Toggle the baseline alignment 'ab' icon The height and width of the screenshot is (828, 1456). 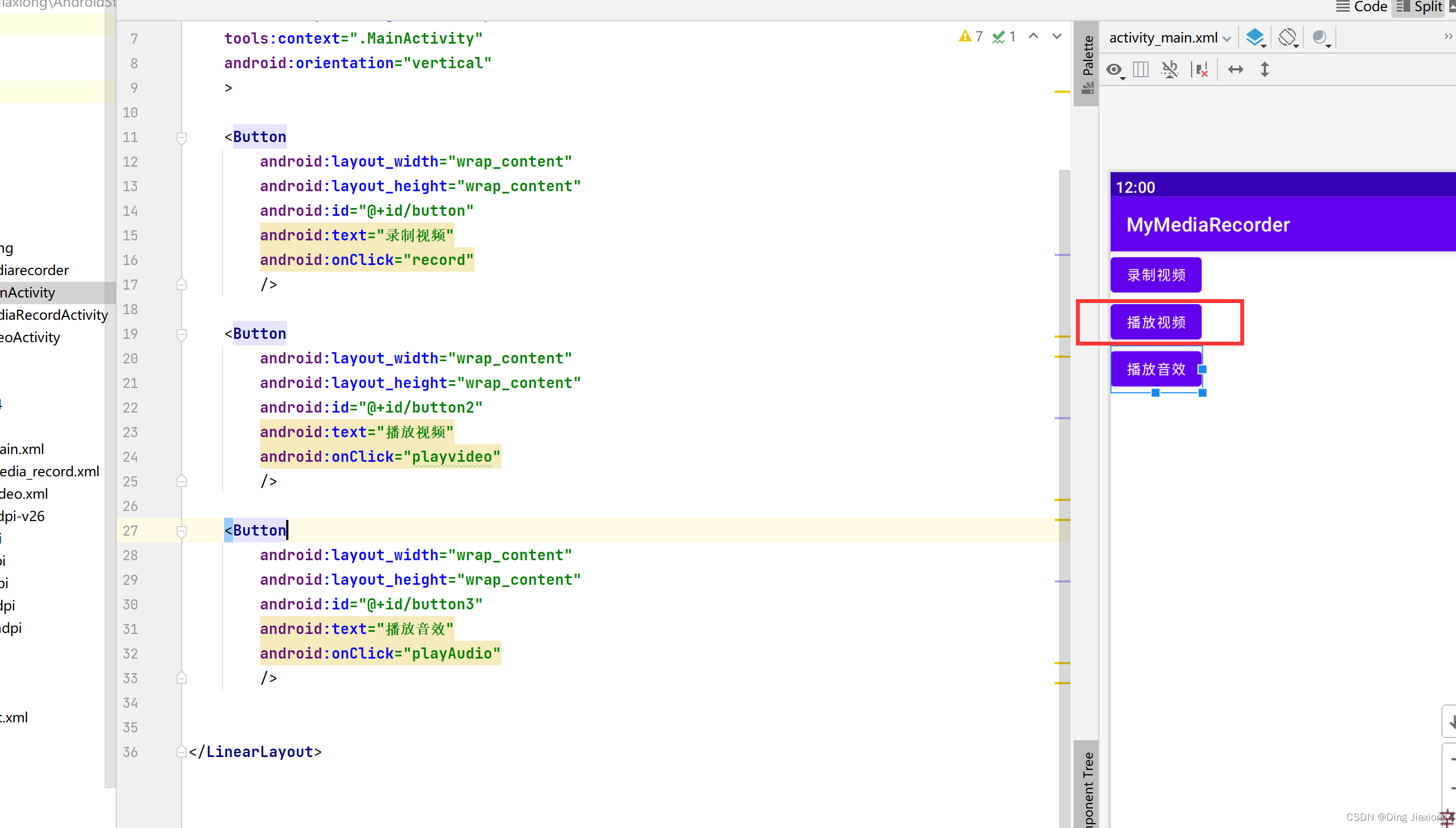click(1169, 69)
